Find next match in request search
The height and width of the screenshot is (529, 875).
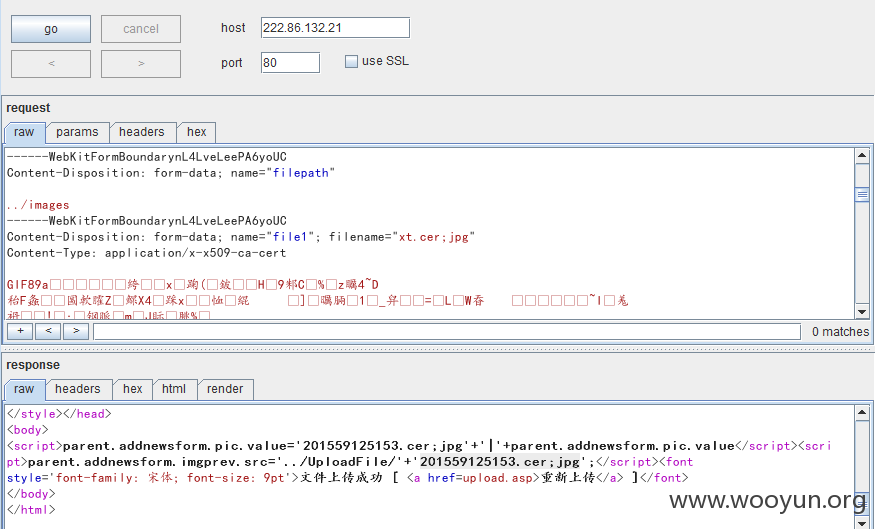point(76,331)
